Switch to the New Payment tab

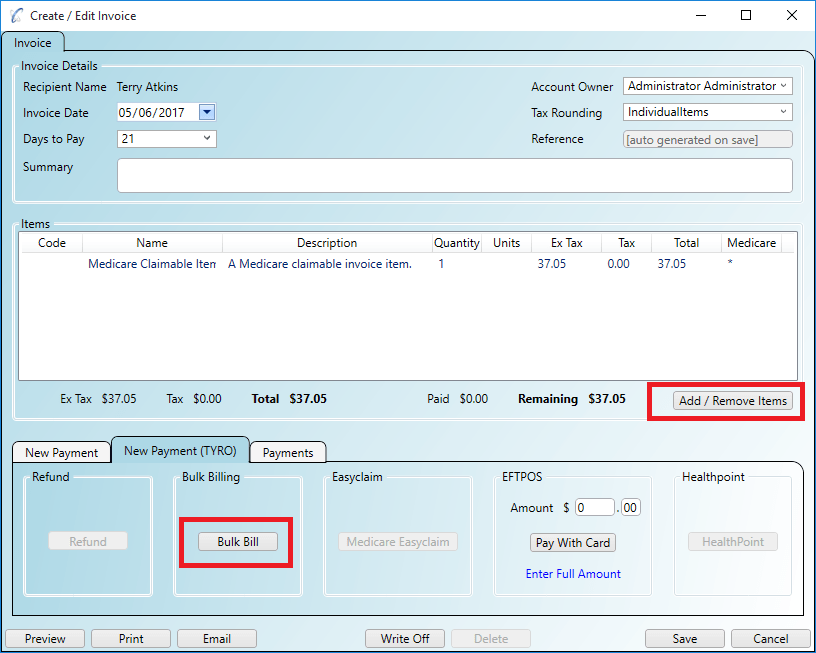[x=61, y=452]
